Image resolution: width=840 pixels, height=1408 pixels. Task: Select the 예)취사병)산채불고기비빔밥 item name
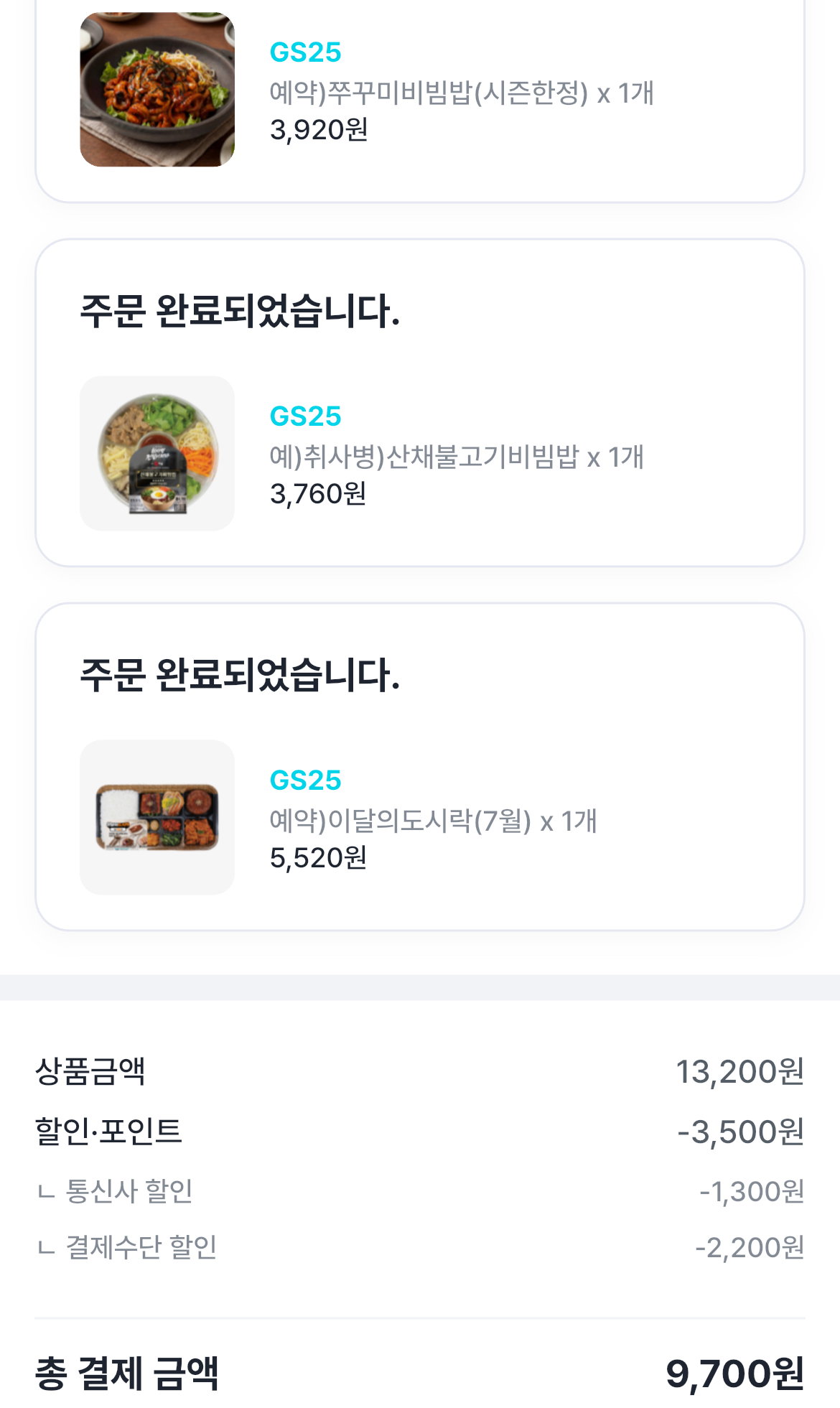tap(424, 457)
